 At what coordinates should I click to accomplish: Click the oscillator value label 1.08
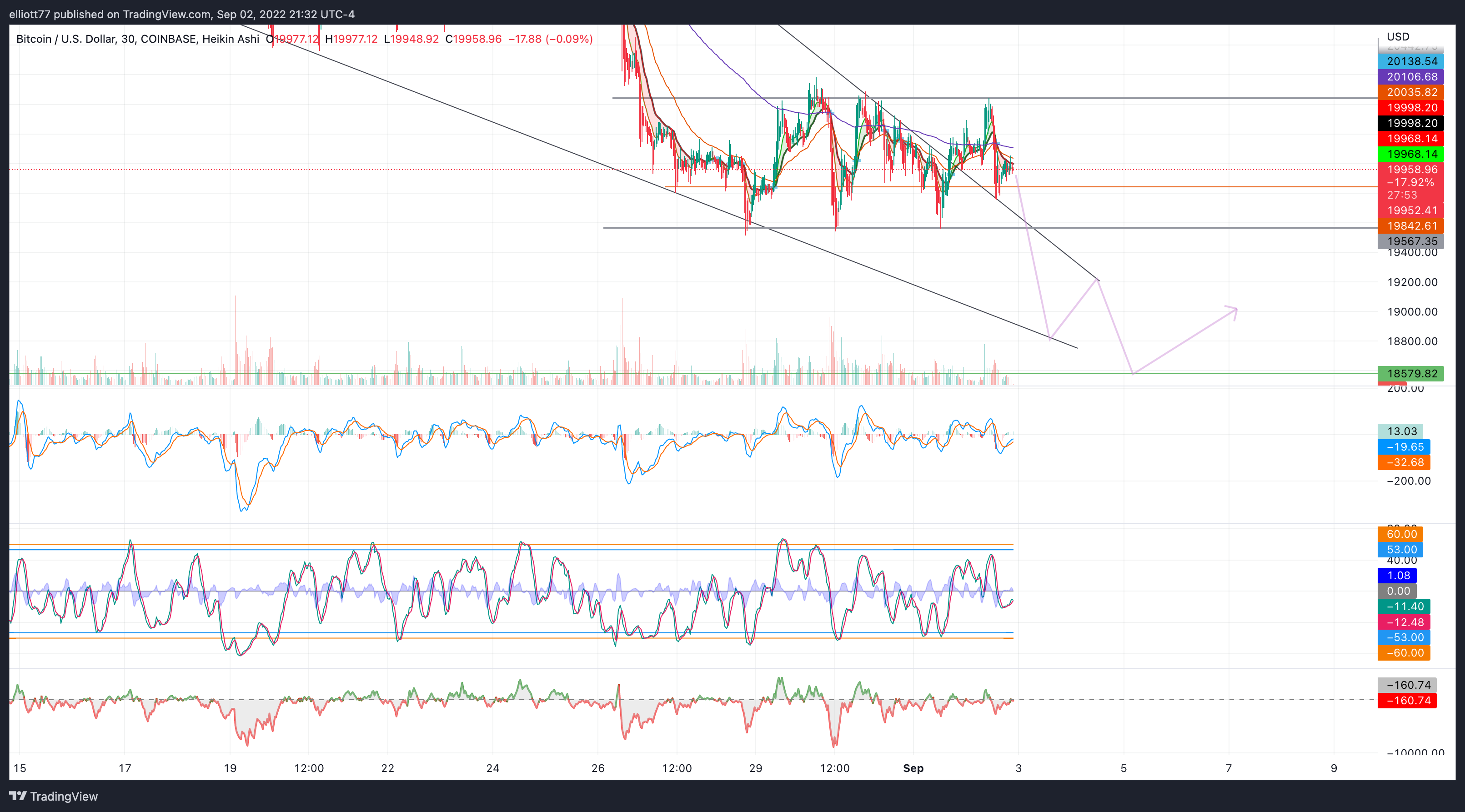click(x=1397, y=576)
